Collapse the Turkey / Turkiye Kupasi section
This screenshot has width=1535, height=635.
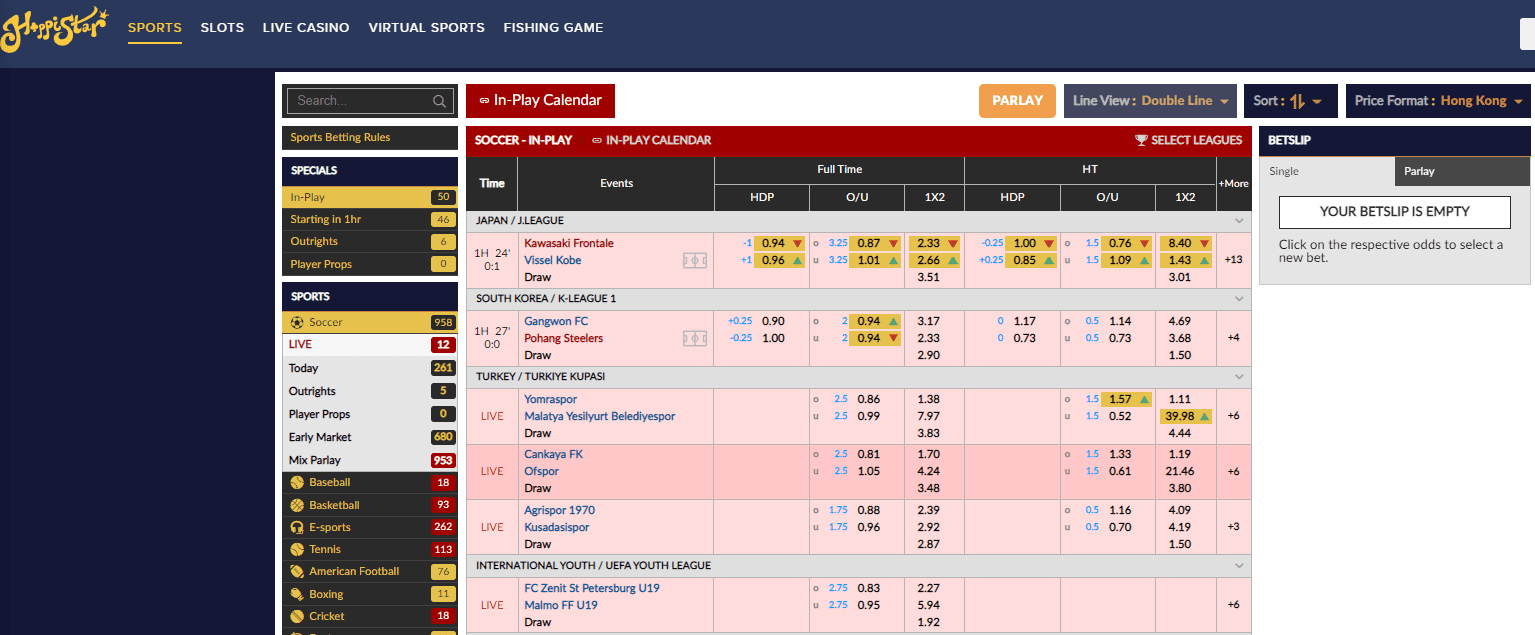(x=1240, y=377)
